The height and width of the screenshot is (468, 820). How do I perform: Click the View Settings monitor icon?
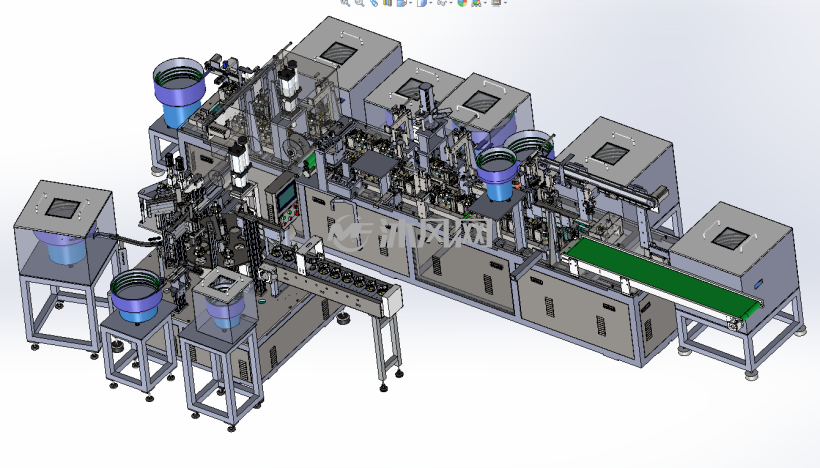coord(496,2)
